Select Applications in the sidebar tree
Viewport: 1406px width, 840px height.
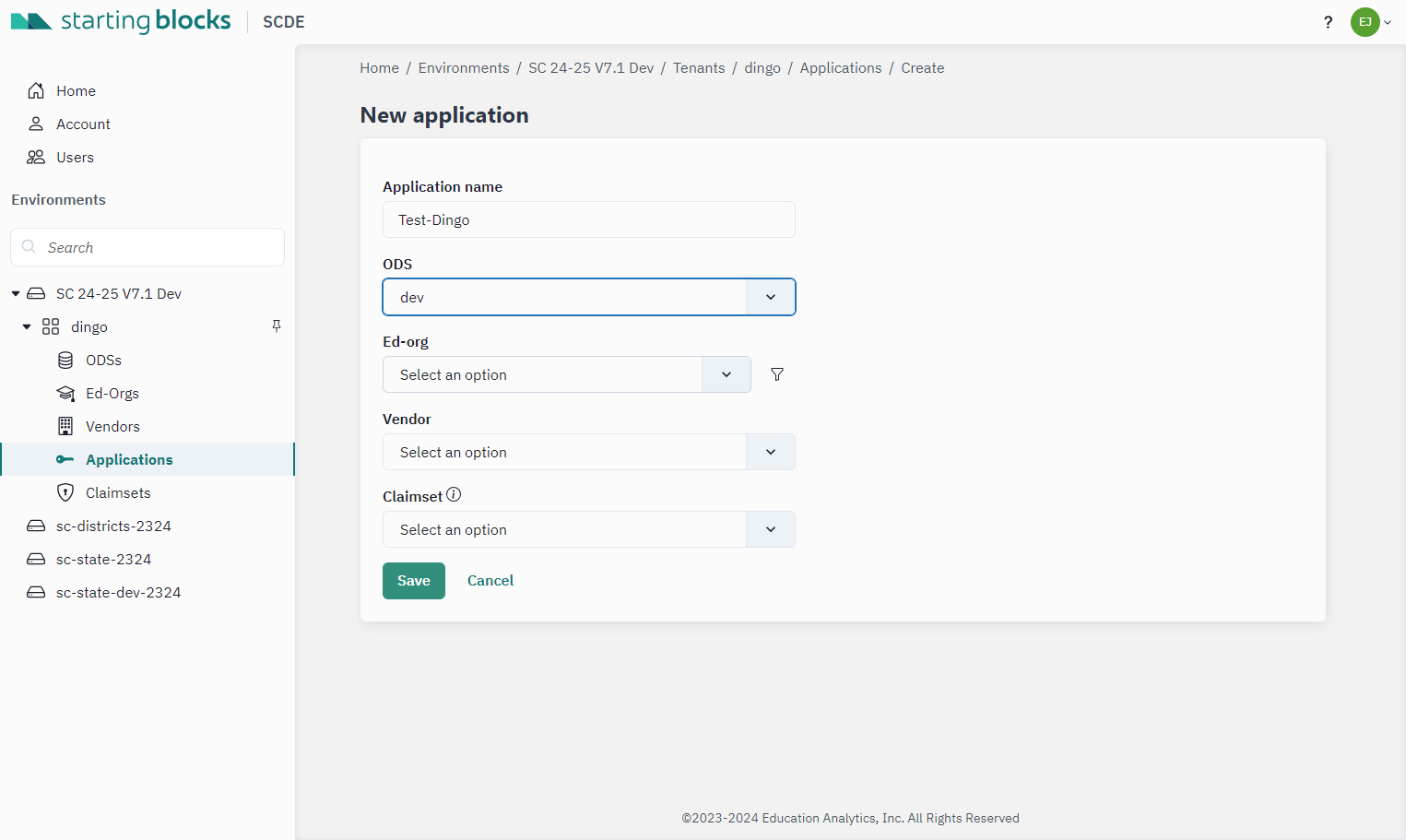[x=129, y=459]
